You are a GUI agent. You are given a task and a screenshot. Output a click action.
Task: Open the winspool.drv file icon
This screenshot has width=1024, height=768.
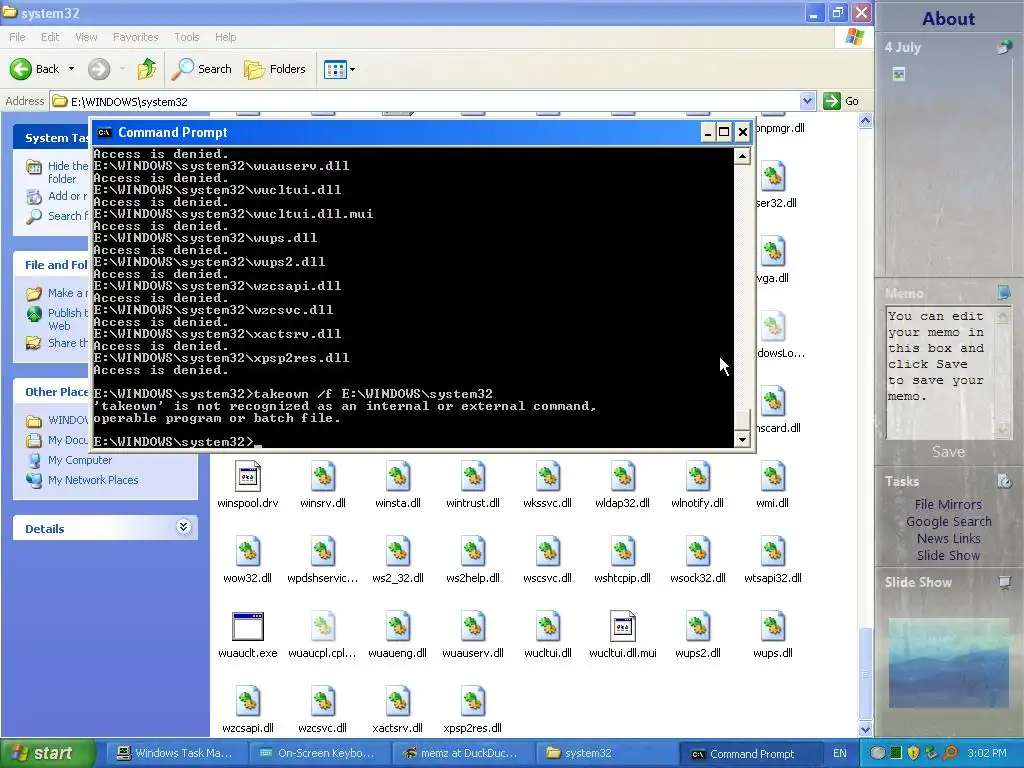(x=248, y=477)
